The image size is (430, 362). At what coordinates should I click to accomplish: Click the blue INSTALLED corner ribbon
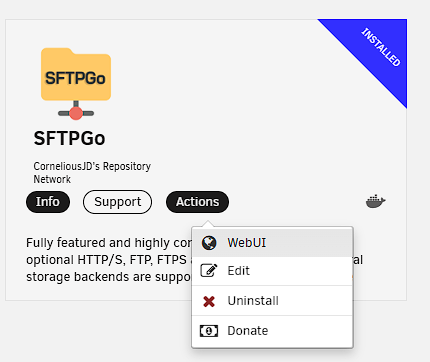(372, 52)
